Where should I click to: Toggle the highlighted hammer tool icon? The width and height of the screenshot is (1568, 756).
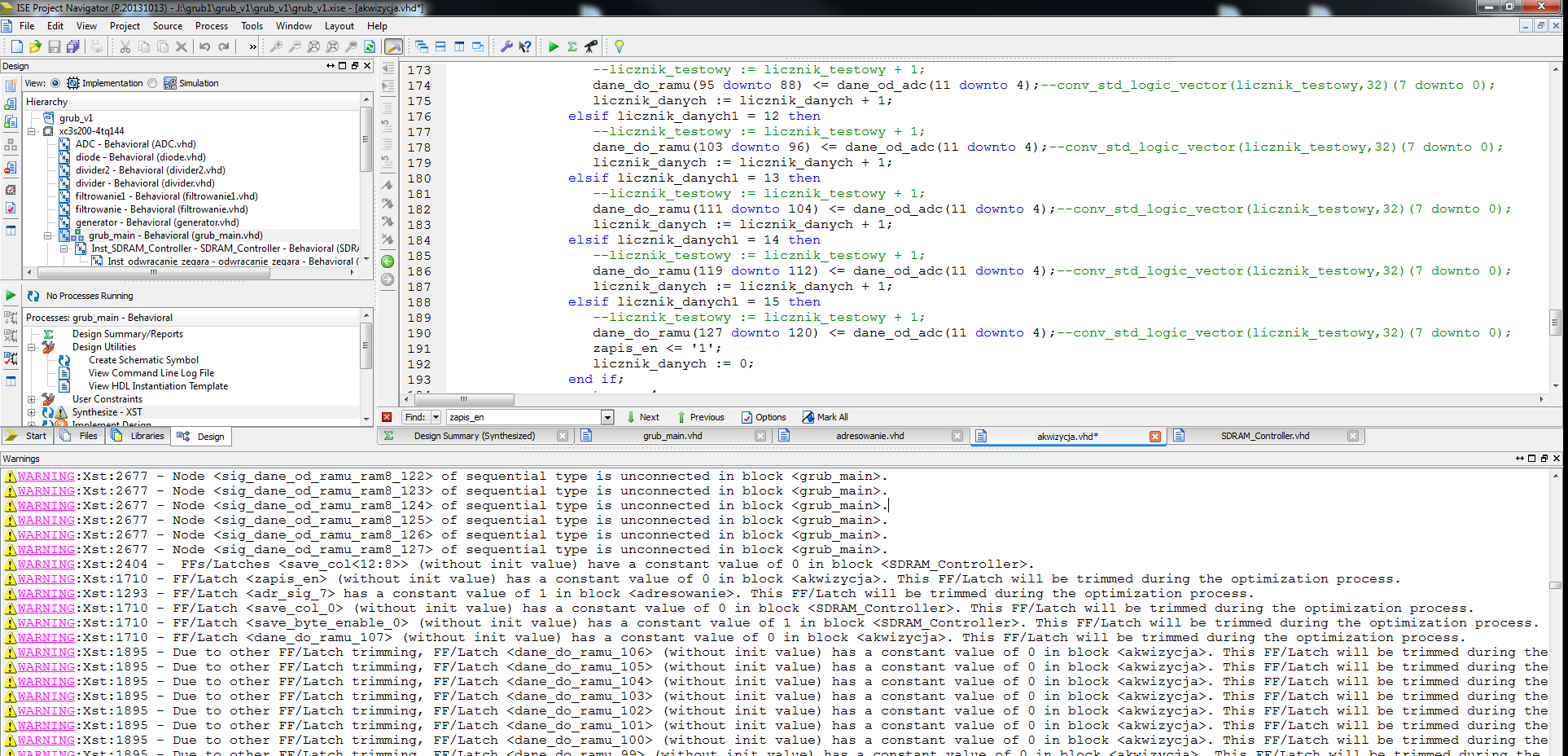point(393,46)
